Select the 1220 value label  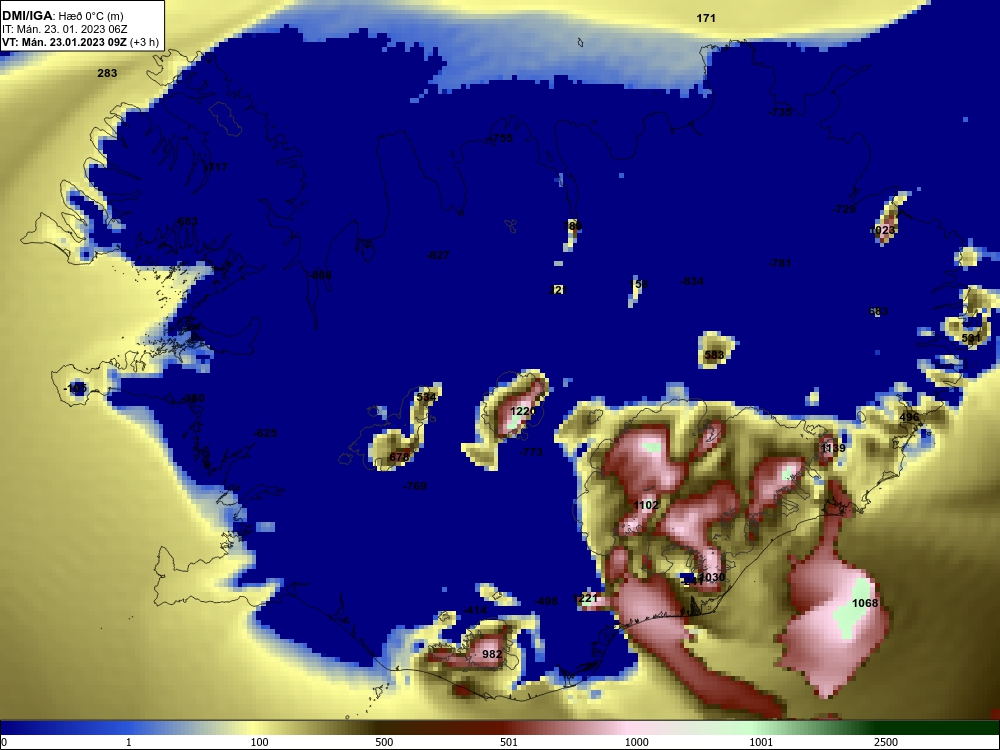point(523,411)
